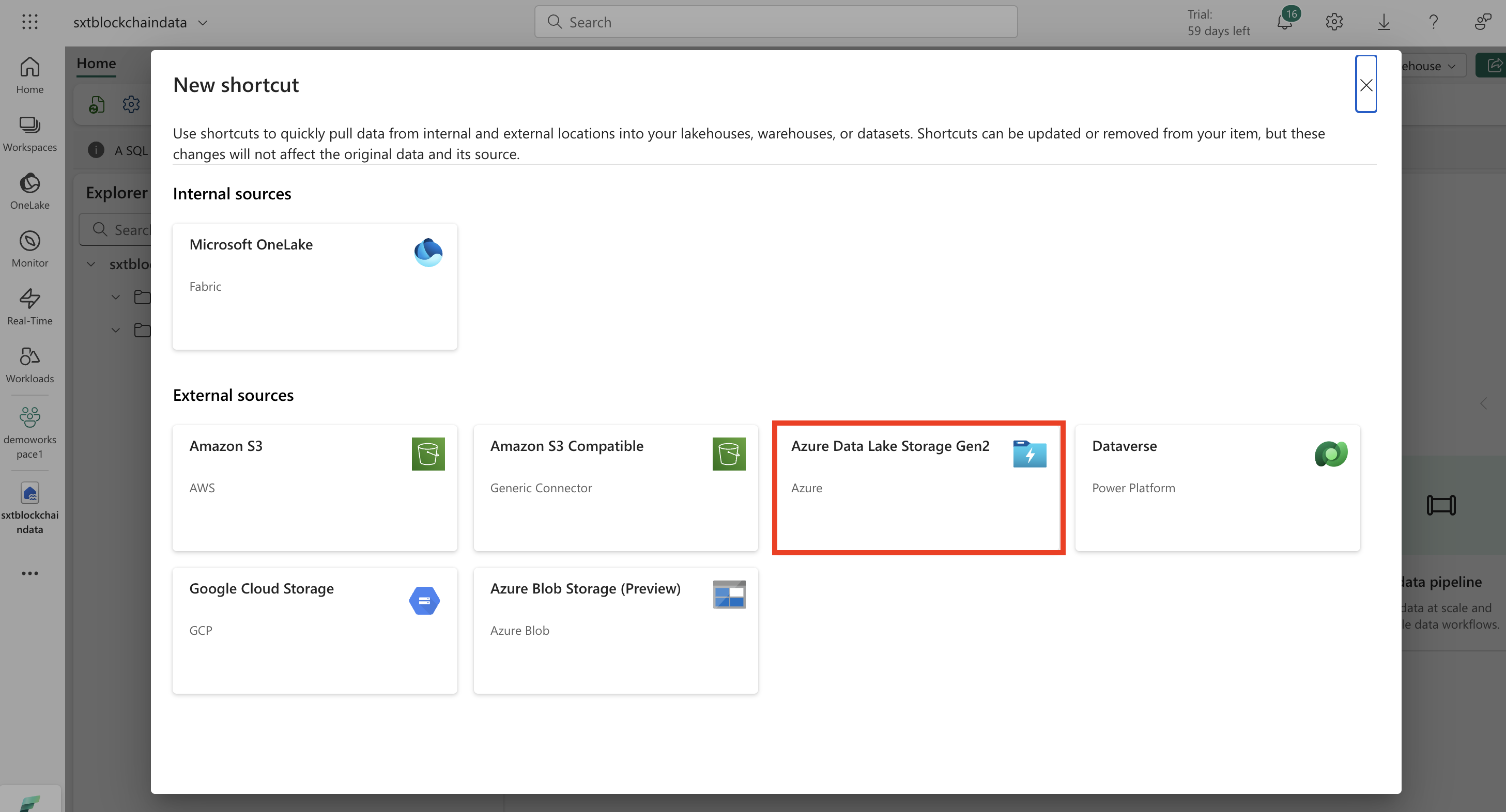Open Real-Time hub from sidebar

(x=30, y=307)
